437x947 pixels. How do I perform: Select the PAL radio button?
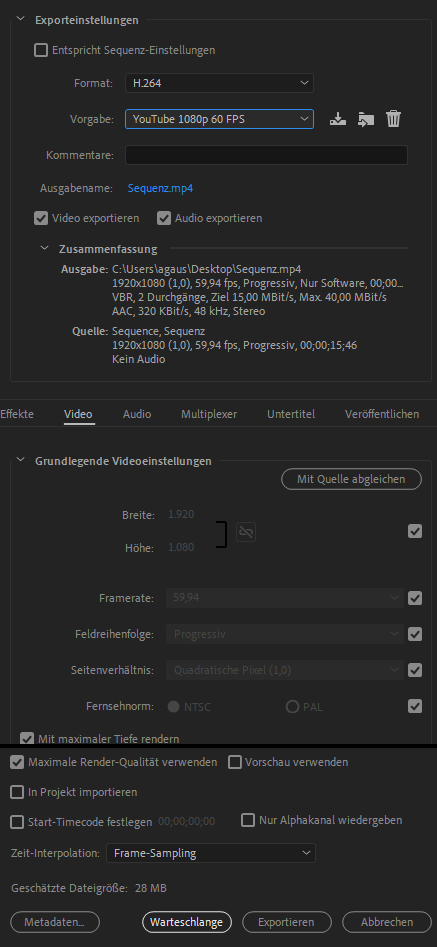click(x=292, y=707)
